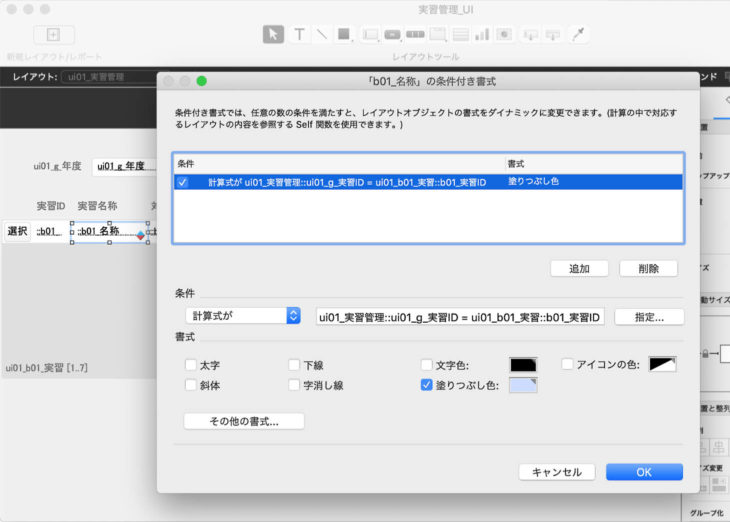Viewport: 730px width, 522px height.
Task: Pick the Line drawing tool
Action: 321,35
